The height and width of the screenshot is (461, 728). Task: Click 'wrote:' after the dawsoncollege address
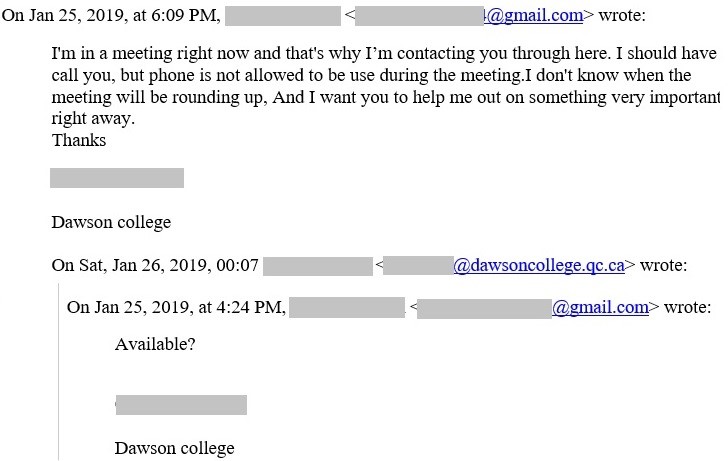pyautogui.click(x=663, y=266)
